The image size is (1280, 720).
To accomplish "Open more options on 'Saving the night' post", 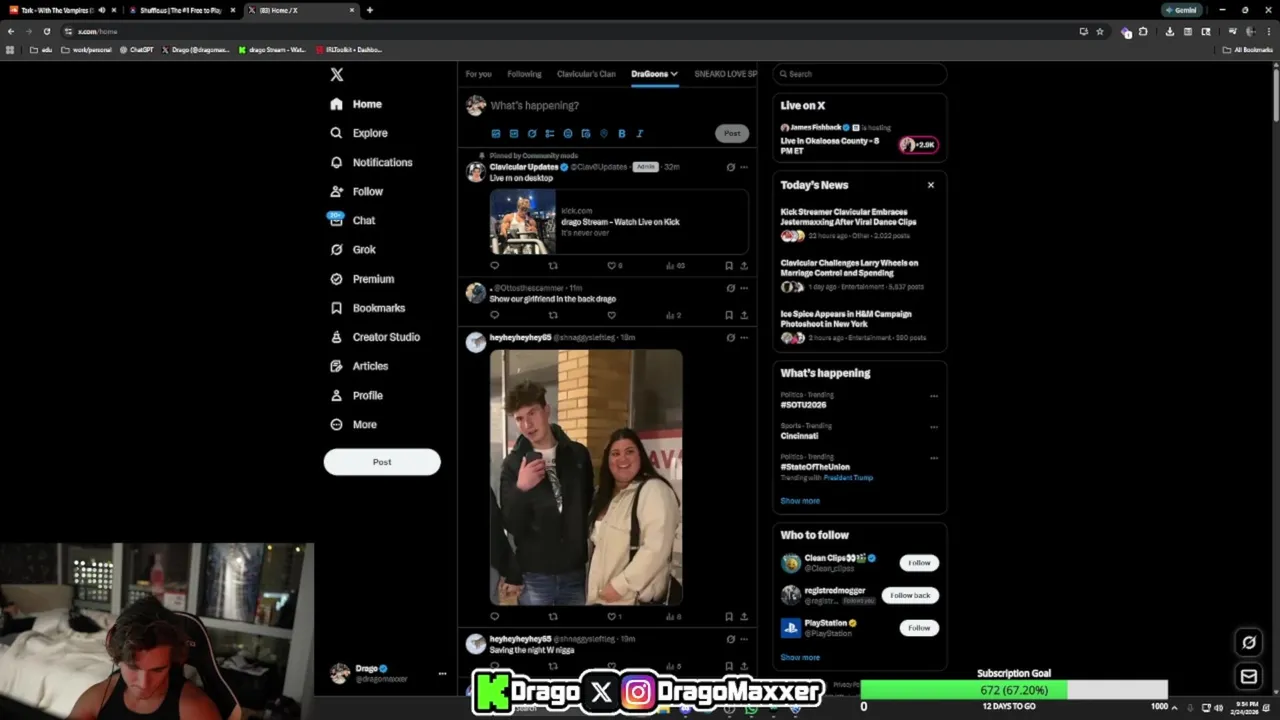I will pyautogui.click(x=744, y=638).
